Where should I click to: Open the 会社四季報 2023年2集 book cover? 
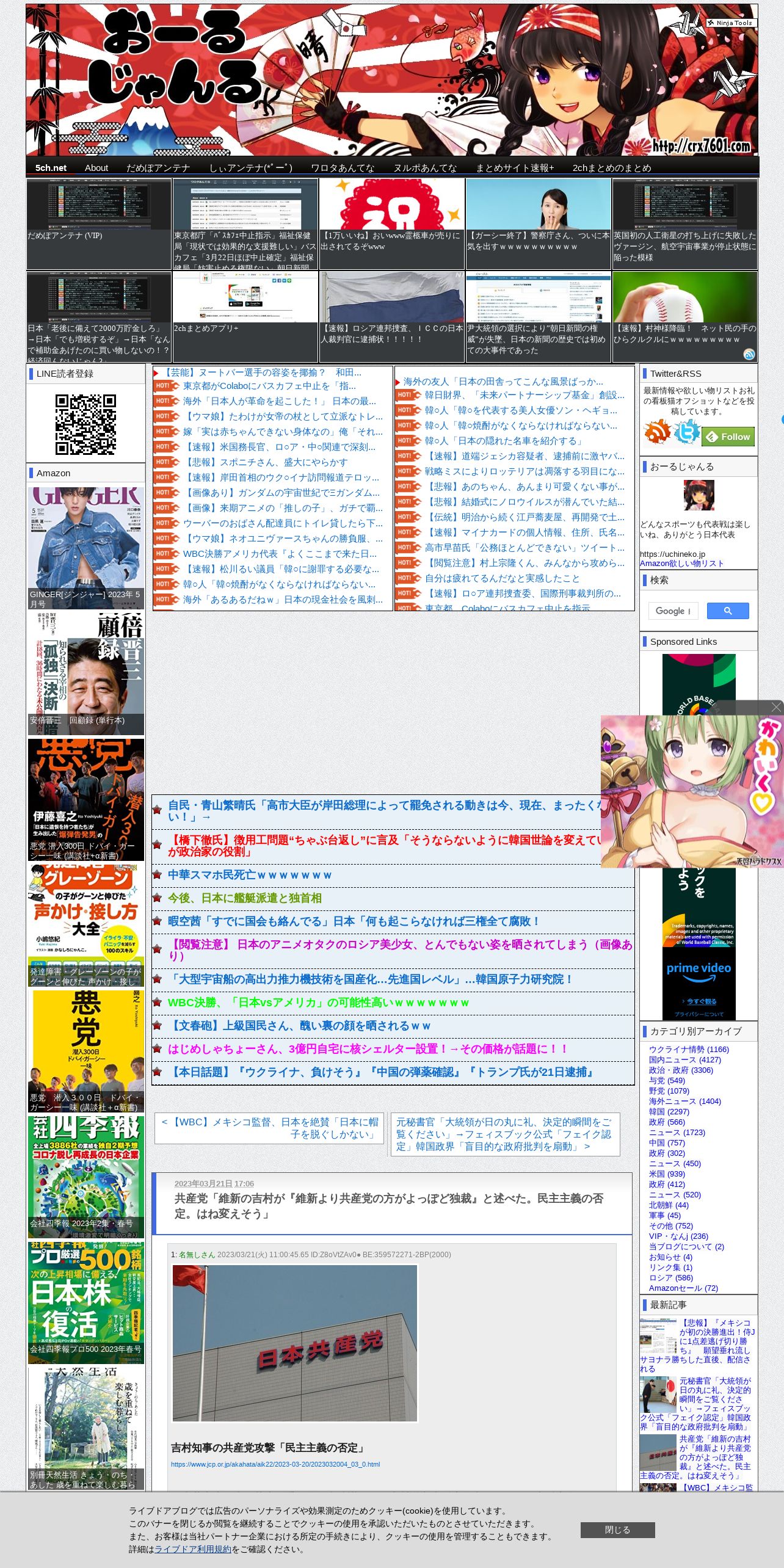pos(86,1177)
